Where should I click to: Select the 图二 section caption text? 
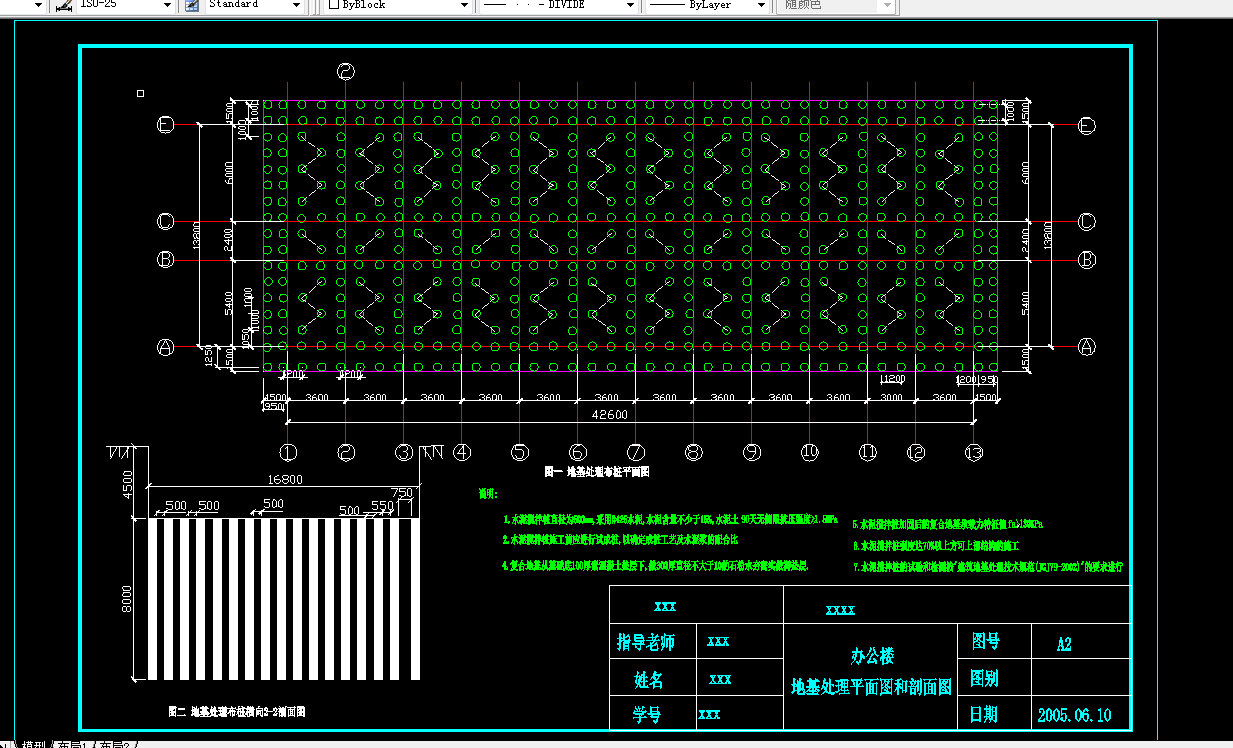pyautogui.click(x=237, y=712)
